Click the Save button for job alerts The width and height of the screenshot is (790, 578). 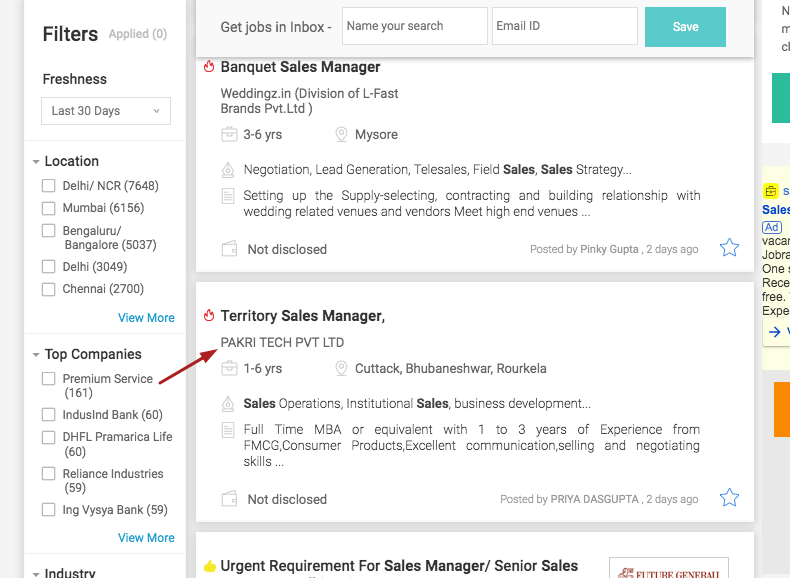click(x=685, y=27)
